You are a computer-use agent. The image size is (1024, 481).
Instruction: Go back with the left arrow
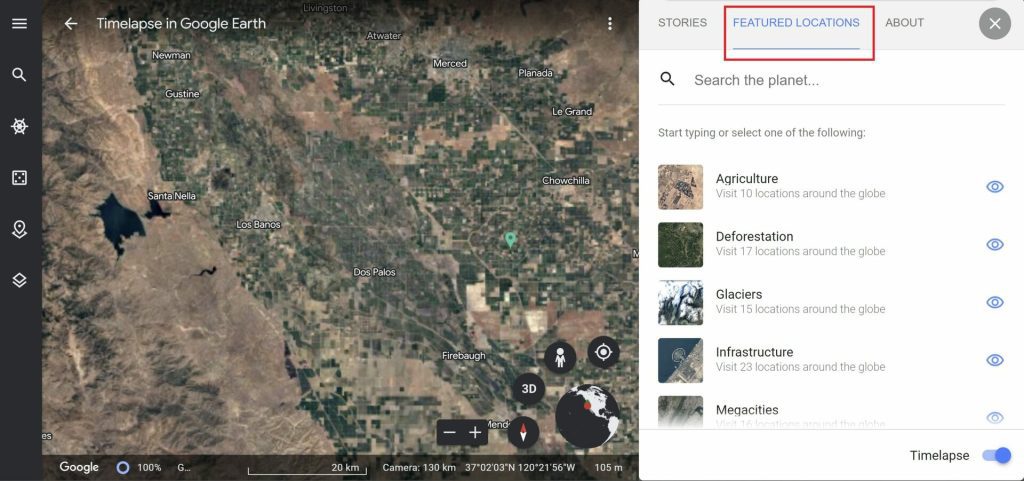click(x=71, y=23)
